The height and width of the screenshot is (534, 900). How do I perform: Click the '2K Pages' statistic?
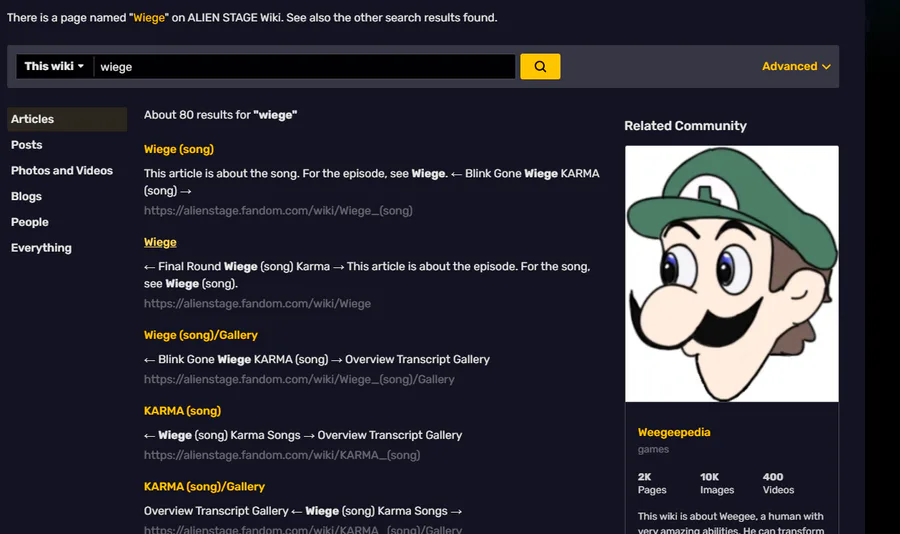(652, 483)
